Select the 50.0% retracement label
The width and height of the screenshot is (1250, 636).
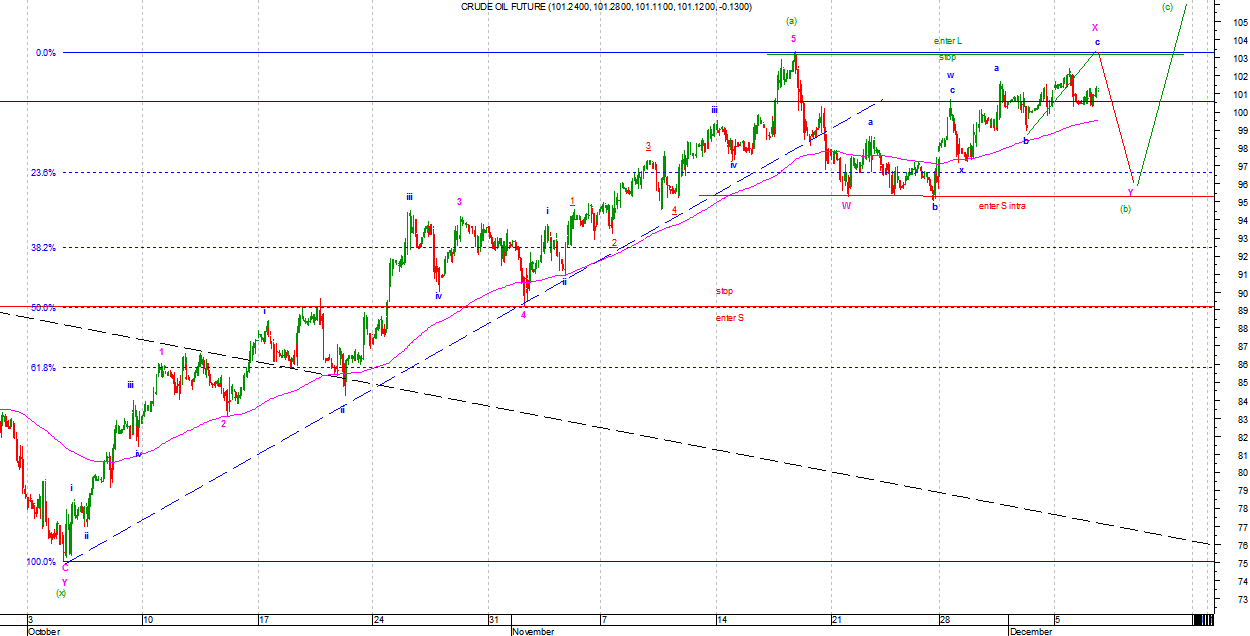click(x=42, y=308)
